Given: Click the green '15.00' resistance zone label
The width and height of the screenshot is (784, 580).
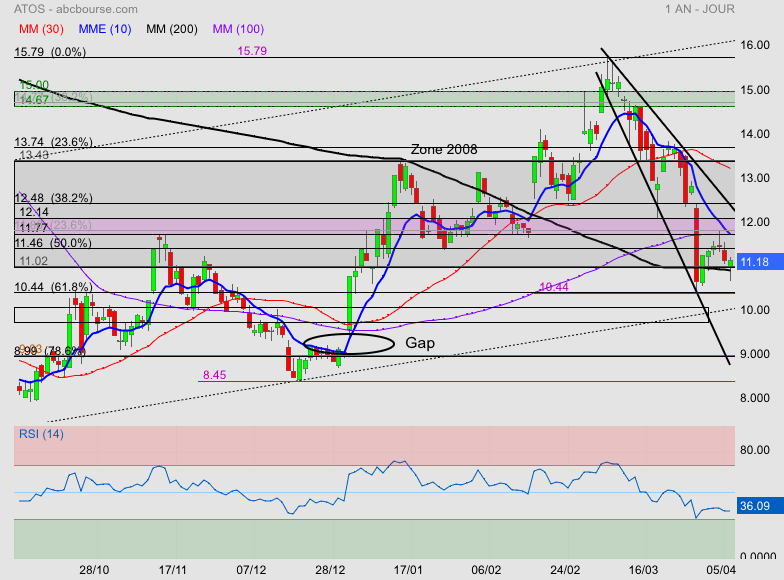Looking at the screenshot, I should (x=34, y=85).
